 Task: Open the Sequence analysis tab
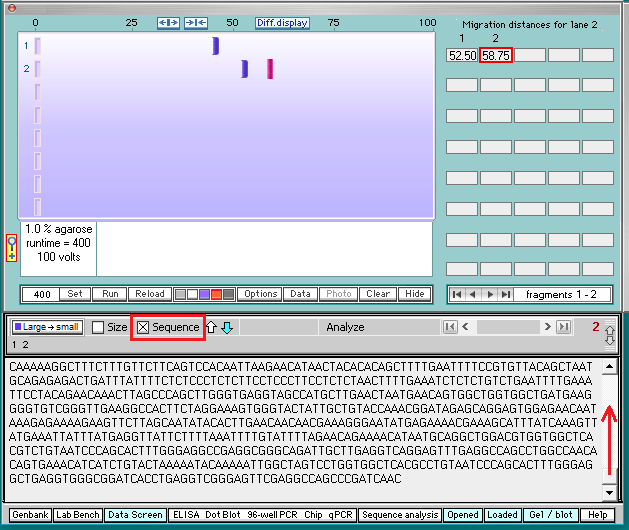click(400, 515)
